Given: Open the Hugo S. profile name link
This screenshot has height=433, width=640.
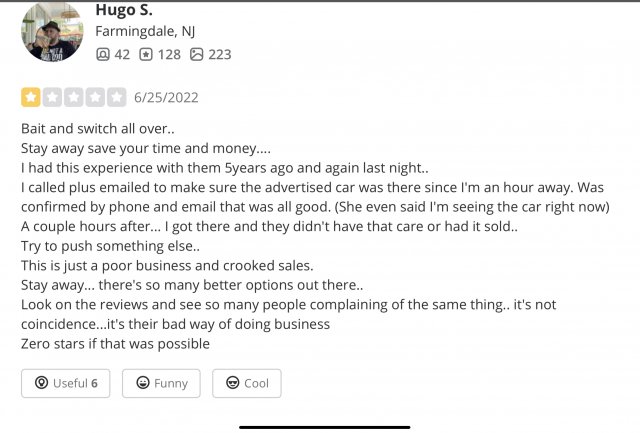Looking at the screenshot, I should tap(122, 9).
